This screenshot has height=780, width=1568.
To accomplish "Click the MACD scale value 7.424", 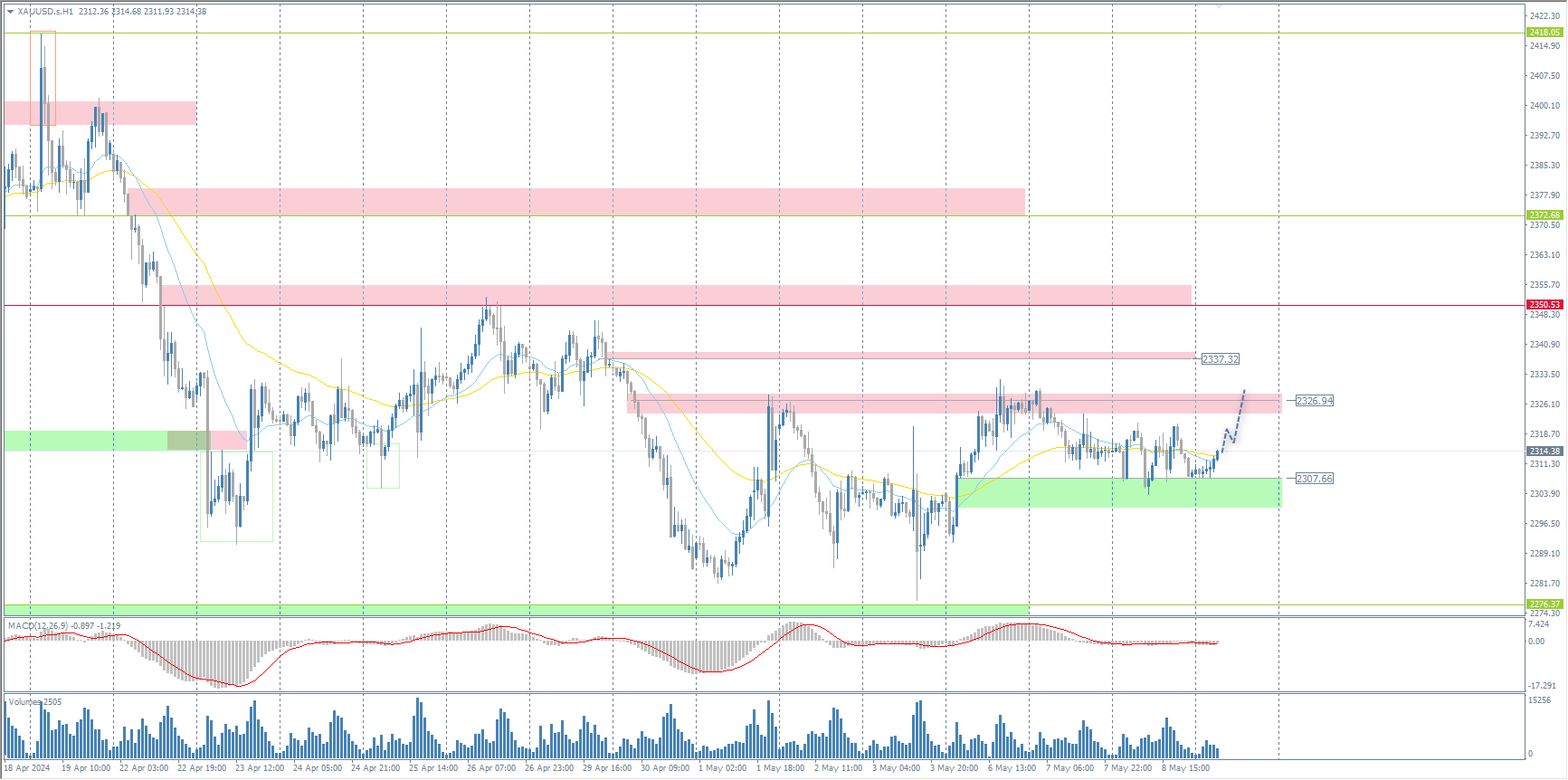I will pyautogui.click(x=1538, y=624).
